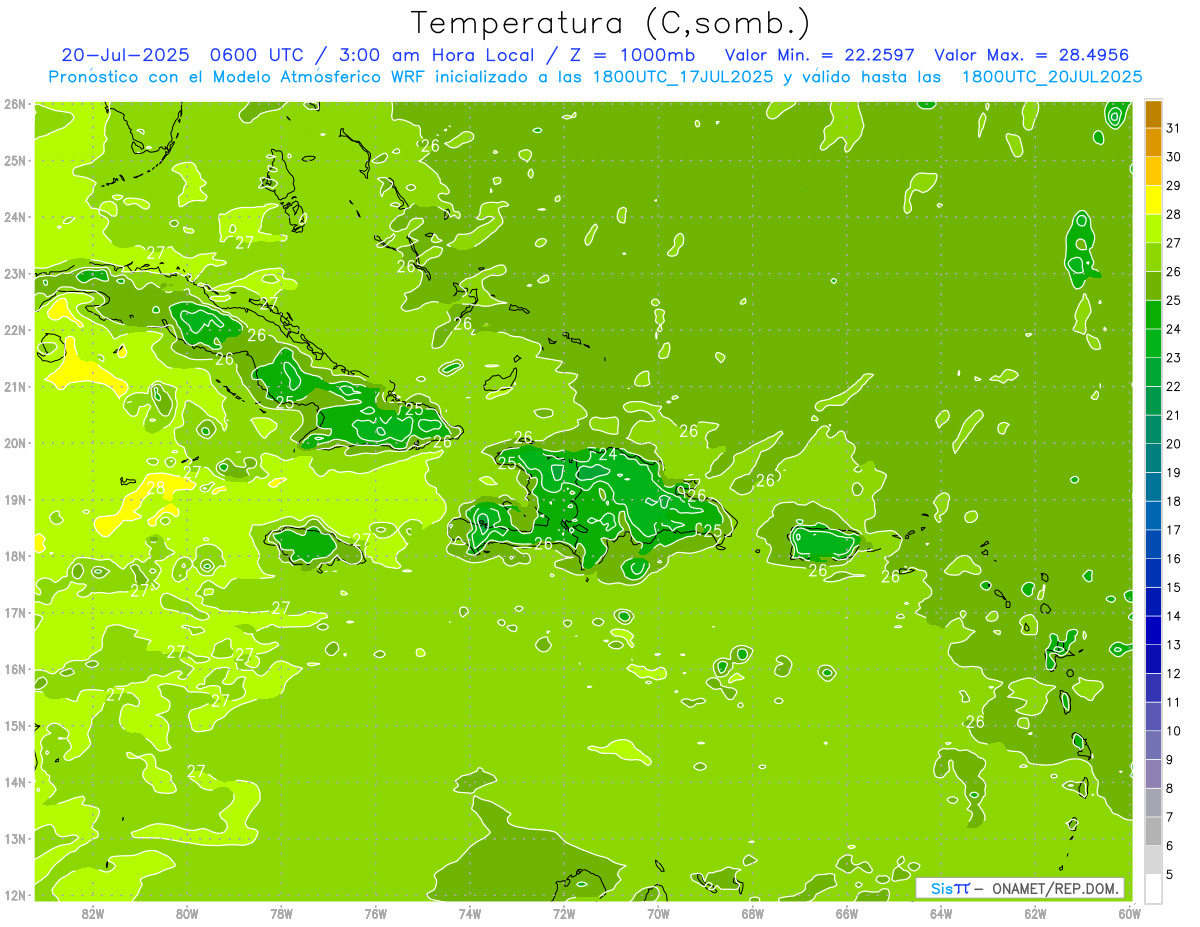Click the "25N" latitude axis label

pos(14,160)
